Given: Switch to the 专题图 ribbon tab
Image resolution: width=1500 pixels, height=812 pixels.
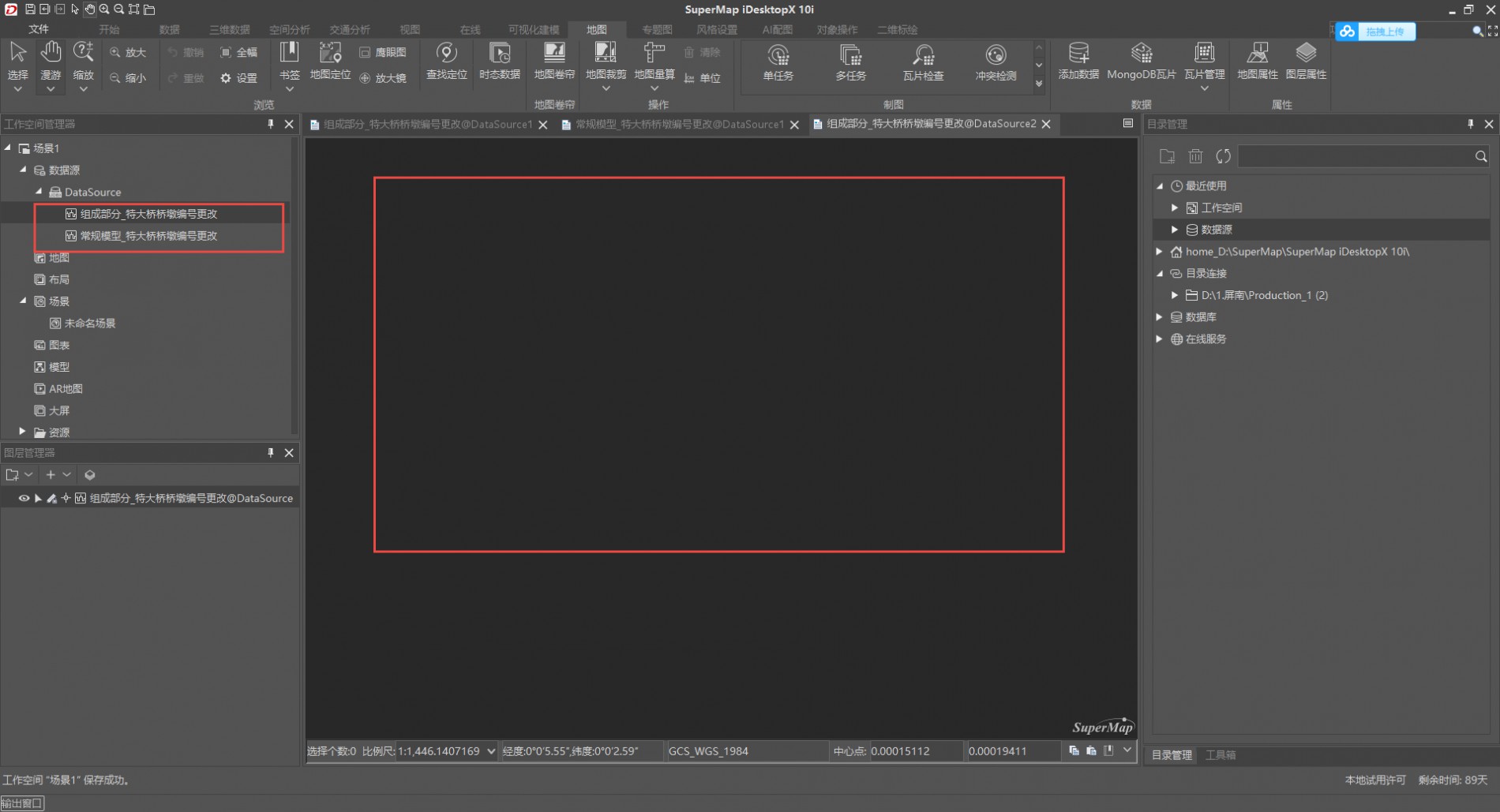Looking at the screenshot, I should (657, 29).
